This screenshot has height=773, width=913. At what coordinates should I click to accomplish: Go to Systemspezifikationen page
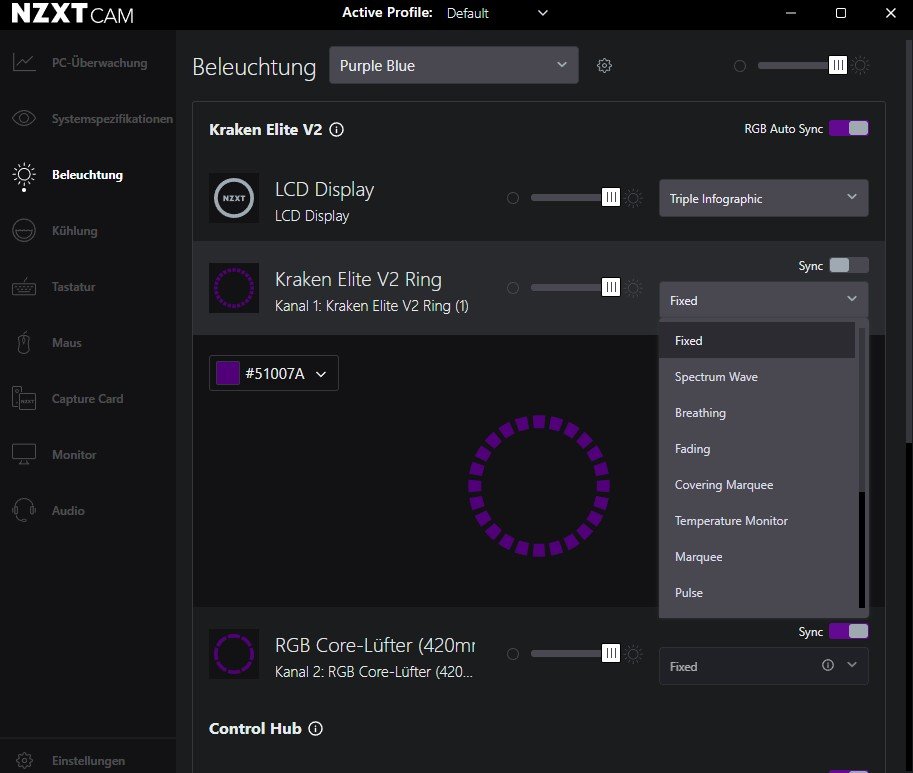[112, 119]
